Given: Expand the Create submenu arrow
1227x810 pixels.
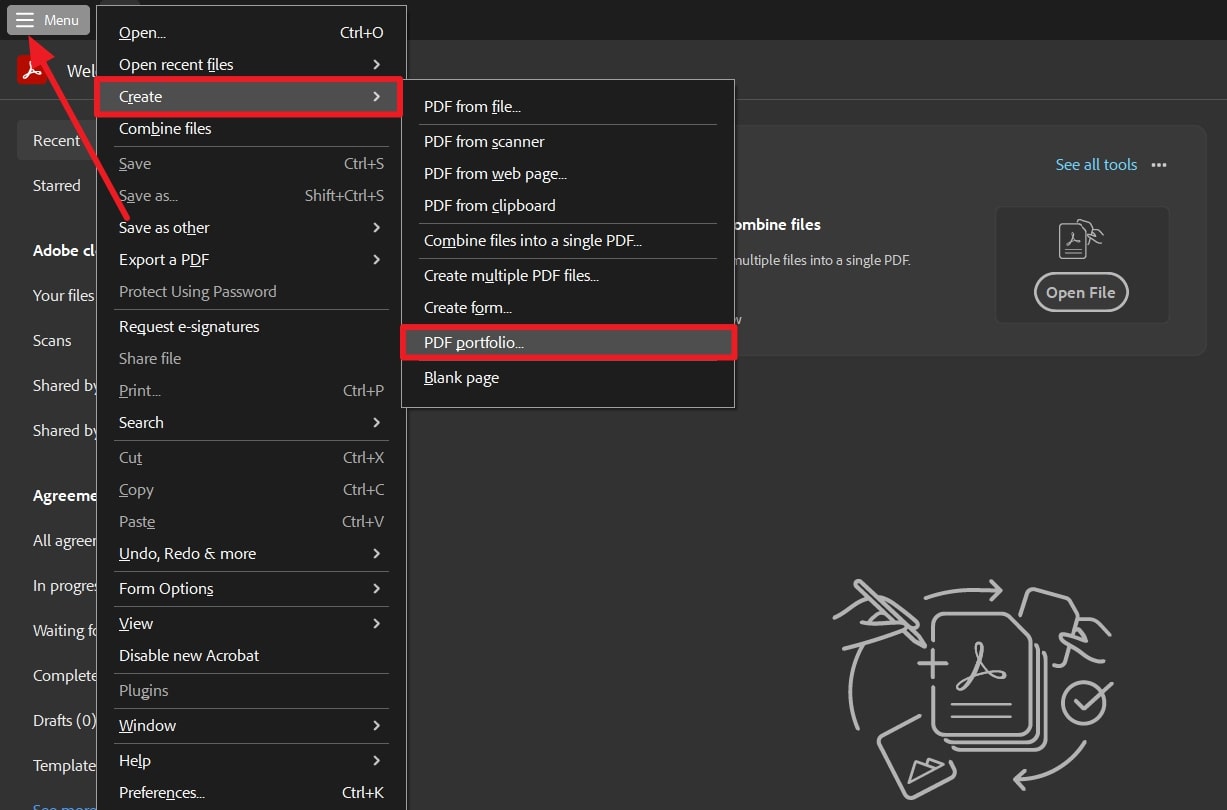Looking at the screenshot, I should pos(376,97).
